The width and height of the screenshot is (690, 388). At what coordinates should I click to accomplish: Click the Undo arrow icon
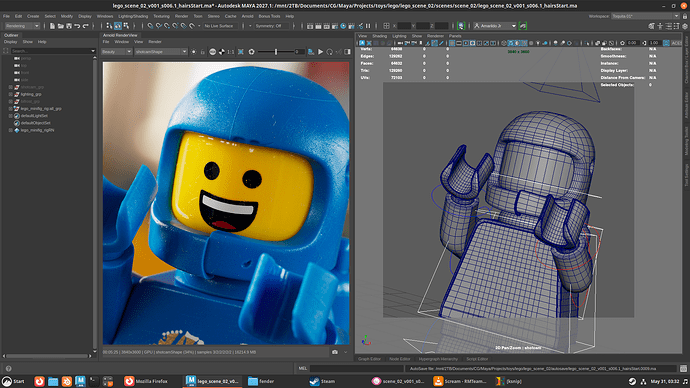coord(77,26)
